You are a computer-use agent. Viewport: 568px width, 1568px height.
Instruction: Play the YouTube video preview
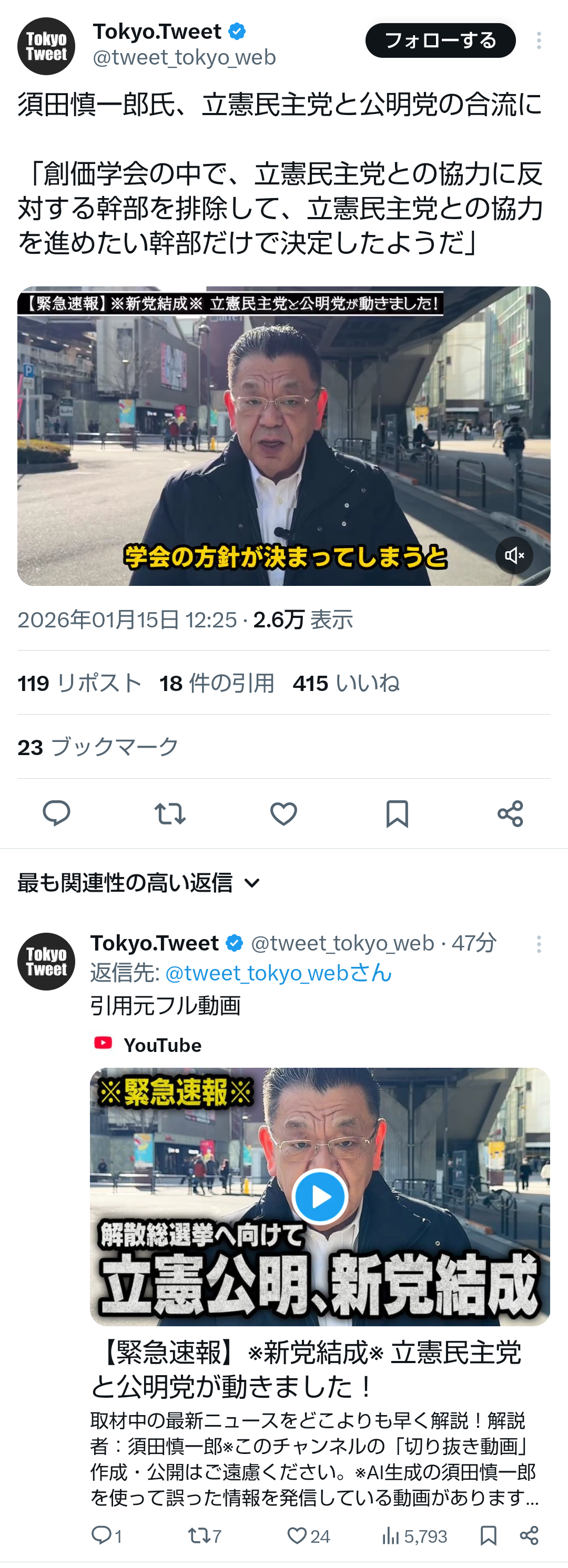(x=320, y=1196)
